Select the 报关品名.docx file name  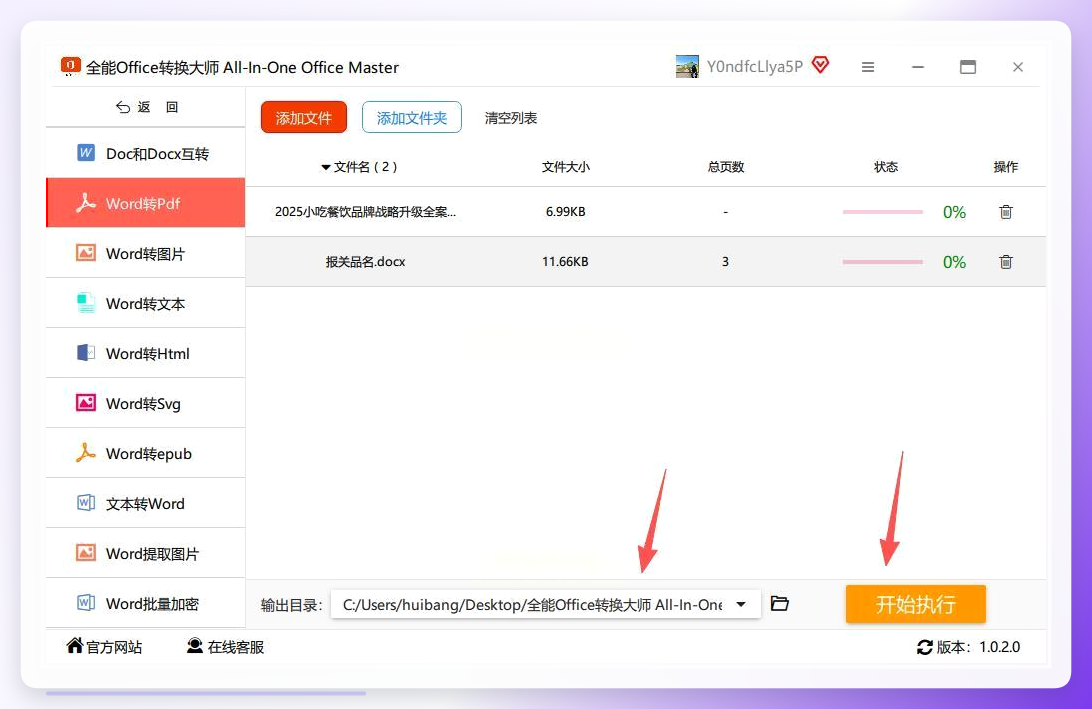tap(365, 262)
